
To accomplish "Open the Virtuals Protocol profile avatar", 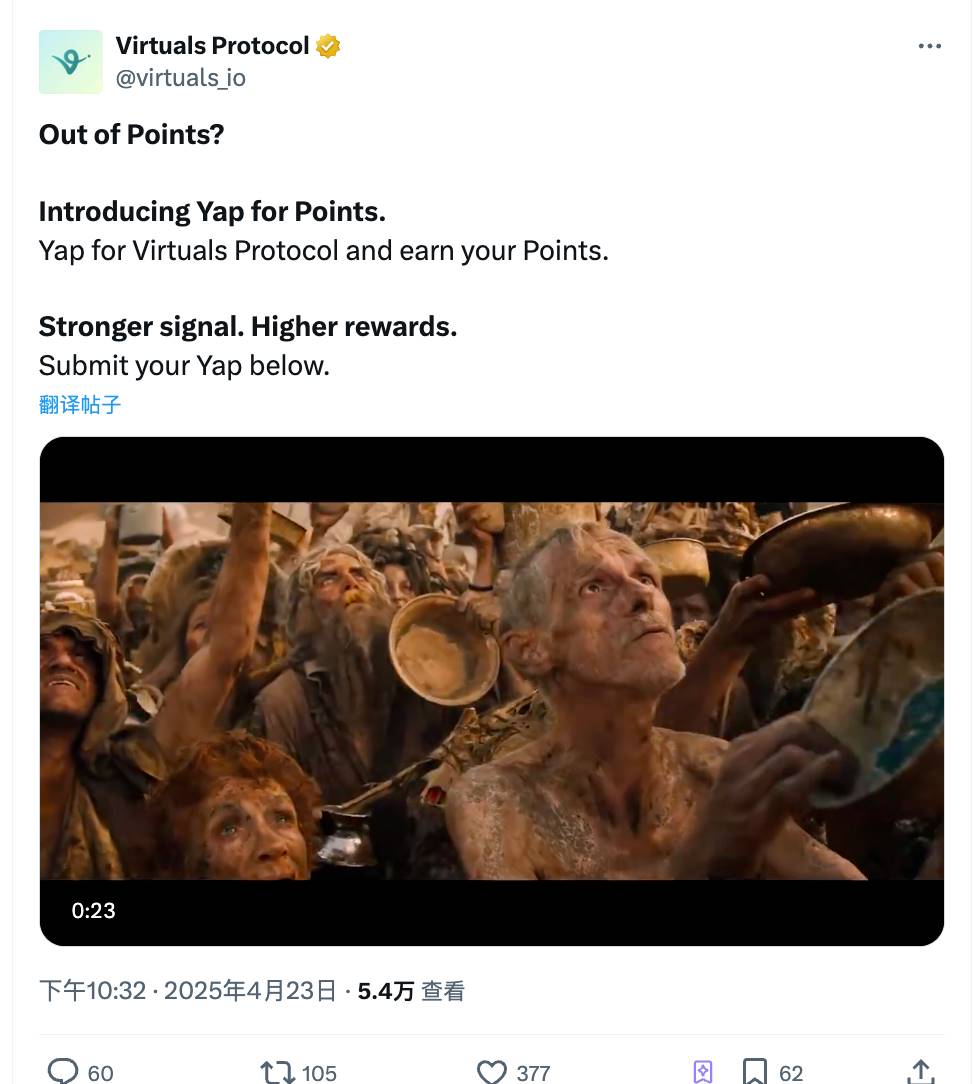I will pos(70,62).
